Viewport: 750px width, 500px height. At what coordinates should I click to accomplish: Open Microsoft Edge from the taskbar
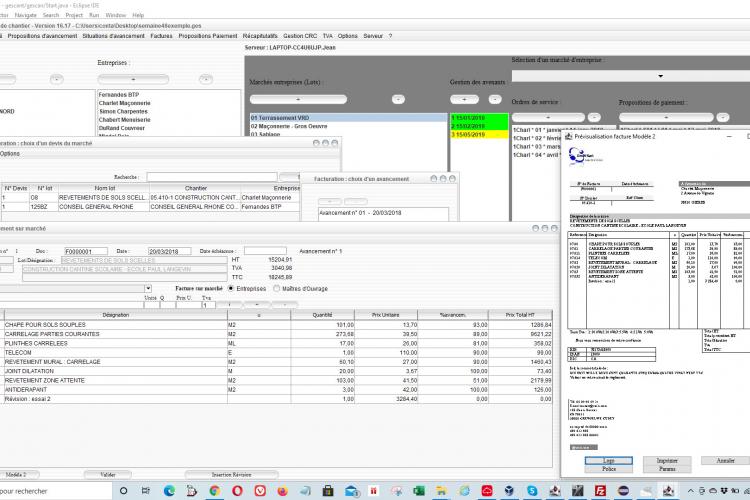point(169,490)
